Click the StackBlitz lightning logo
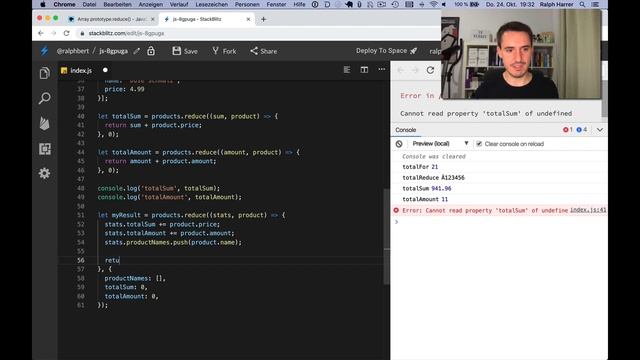Screen dimensions: 640x360 pyautogui.click(x=44, y=51)
